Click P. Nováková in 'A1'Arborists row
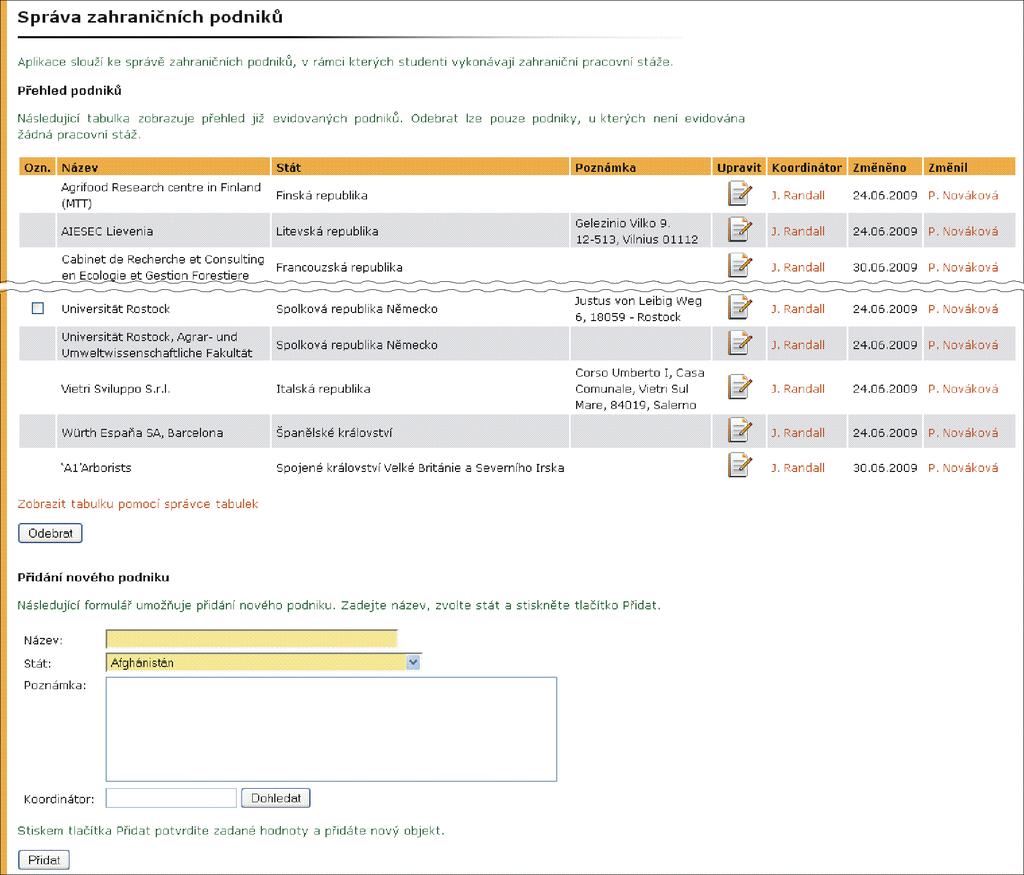Screen dimensions: 1024x875 [x=963, y=468]
